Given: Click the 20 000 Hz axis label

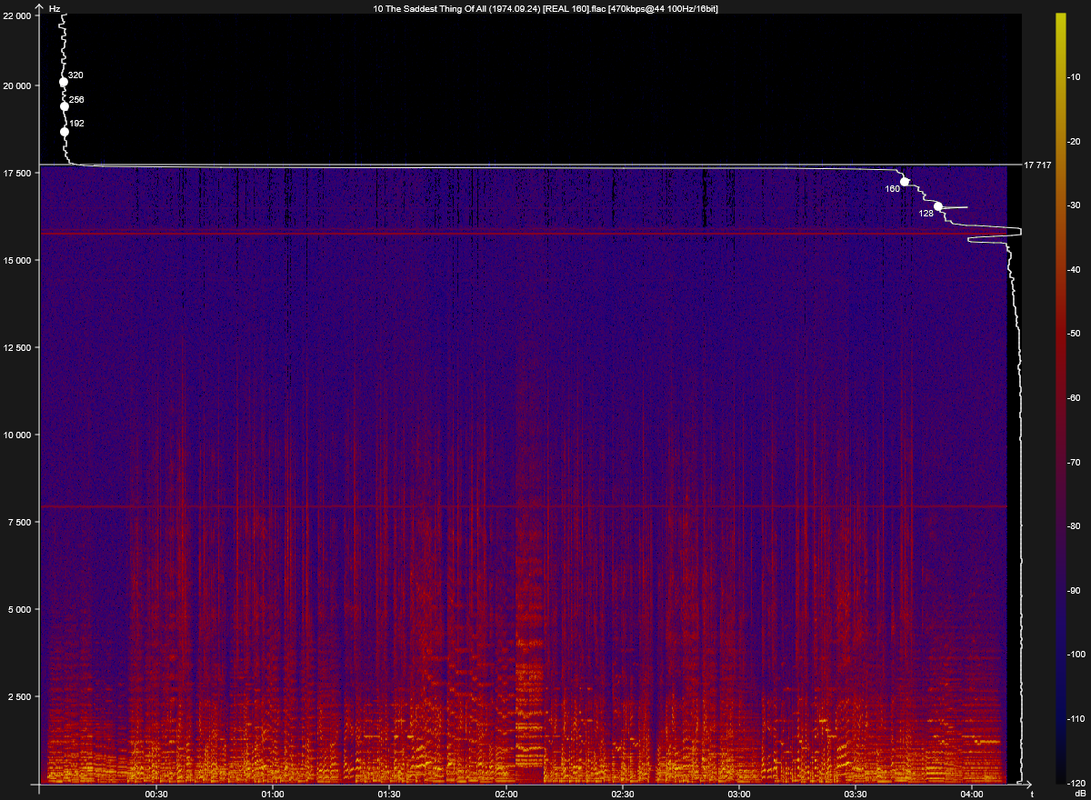Looking at the screenshot, I should pyautogui.click(x=17, y=86).
